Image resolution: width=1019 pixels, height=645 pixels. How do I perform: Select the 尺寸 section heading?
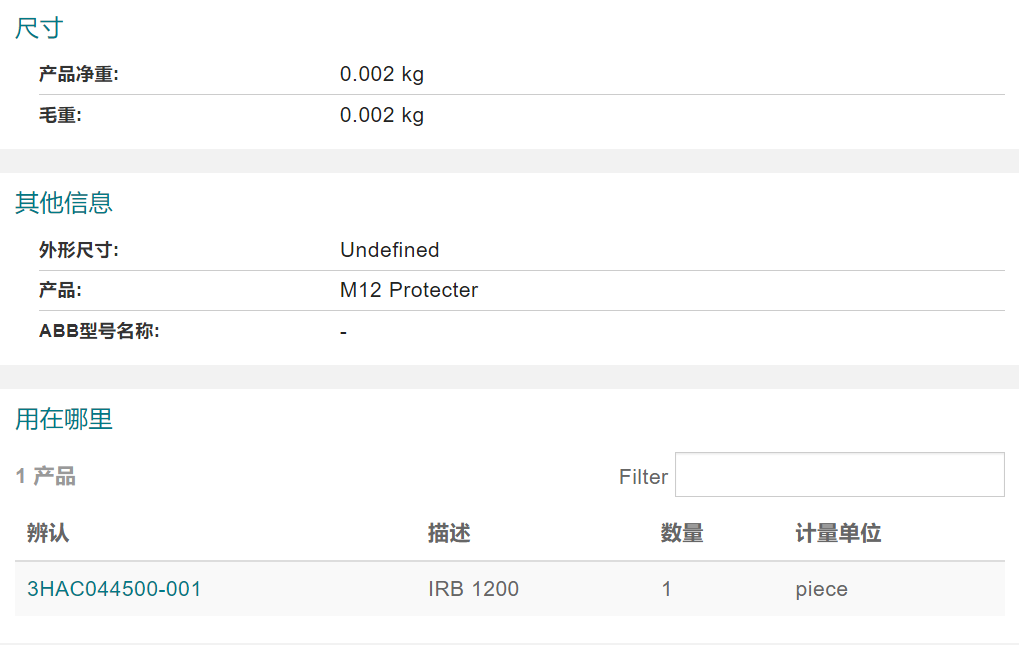pos(39,28)
